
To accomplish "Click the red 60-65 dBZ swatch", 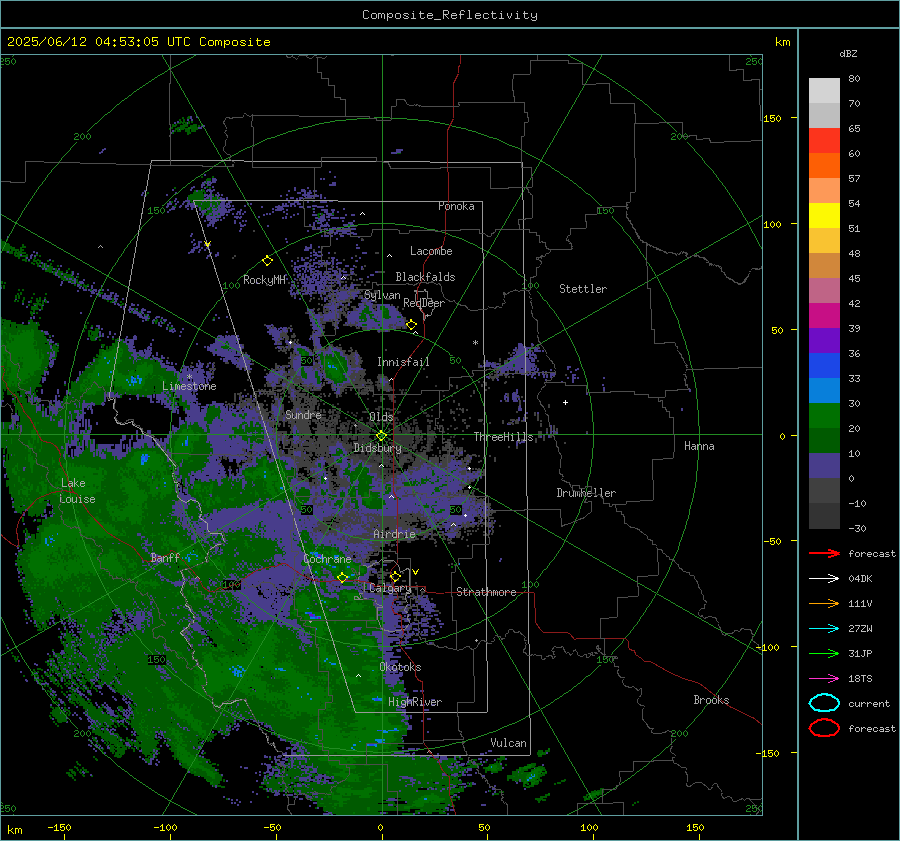I will 824,141.
